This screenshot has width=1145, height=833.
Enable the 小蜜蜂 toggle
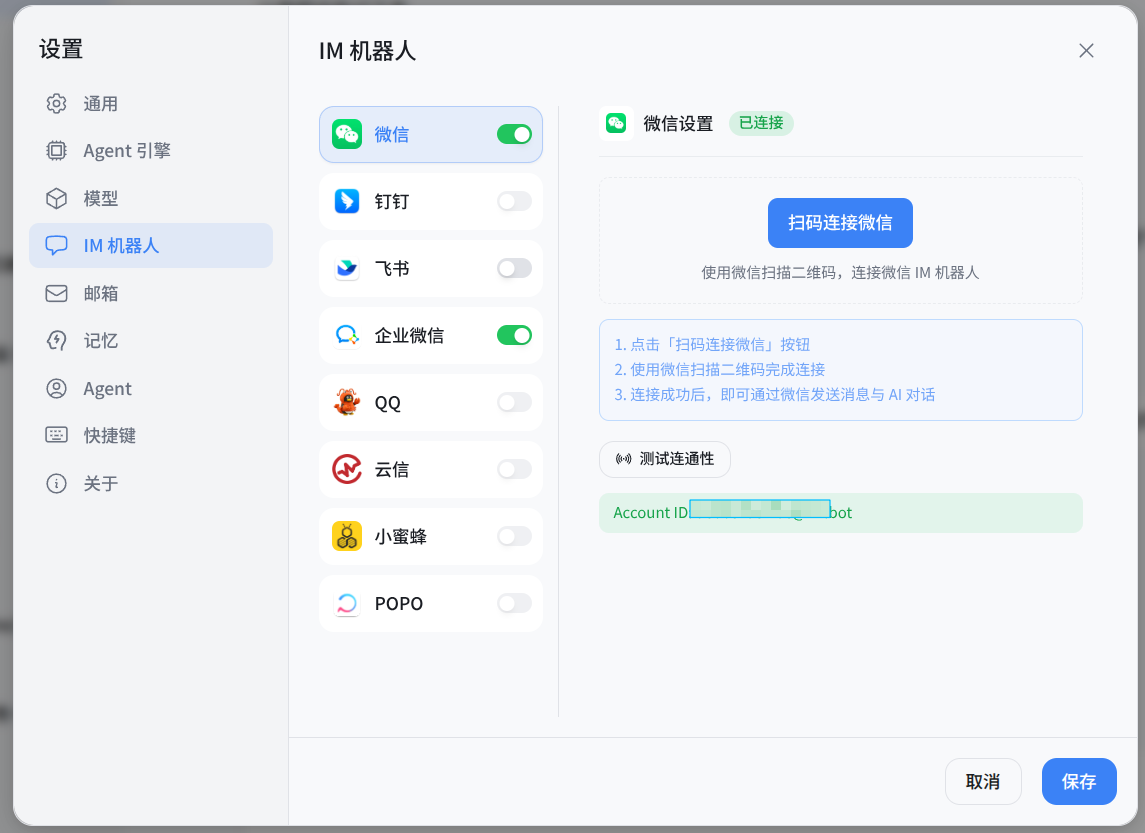pyautogui.click(x=514, y=537)
